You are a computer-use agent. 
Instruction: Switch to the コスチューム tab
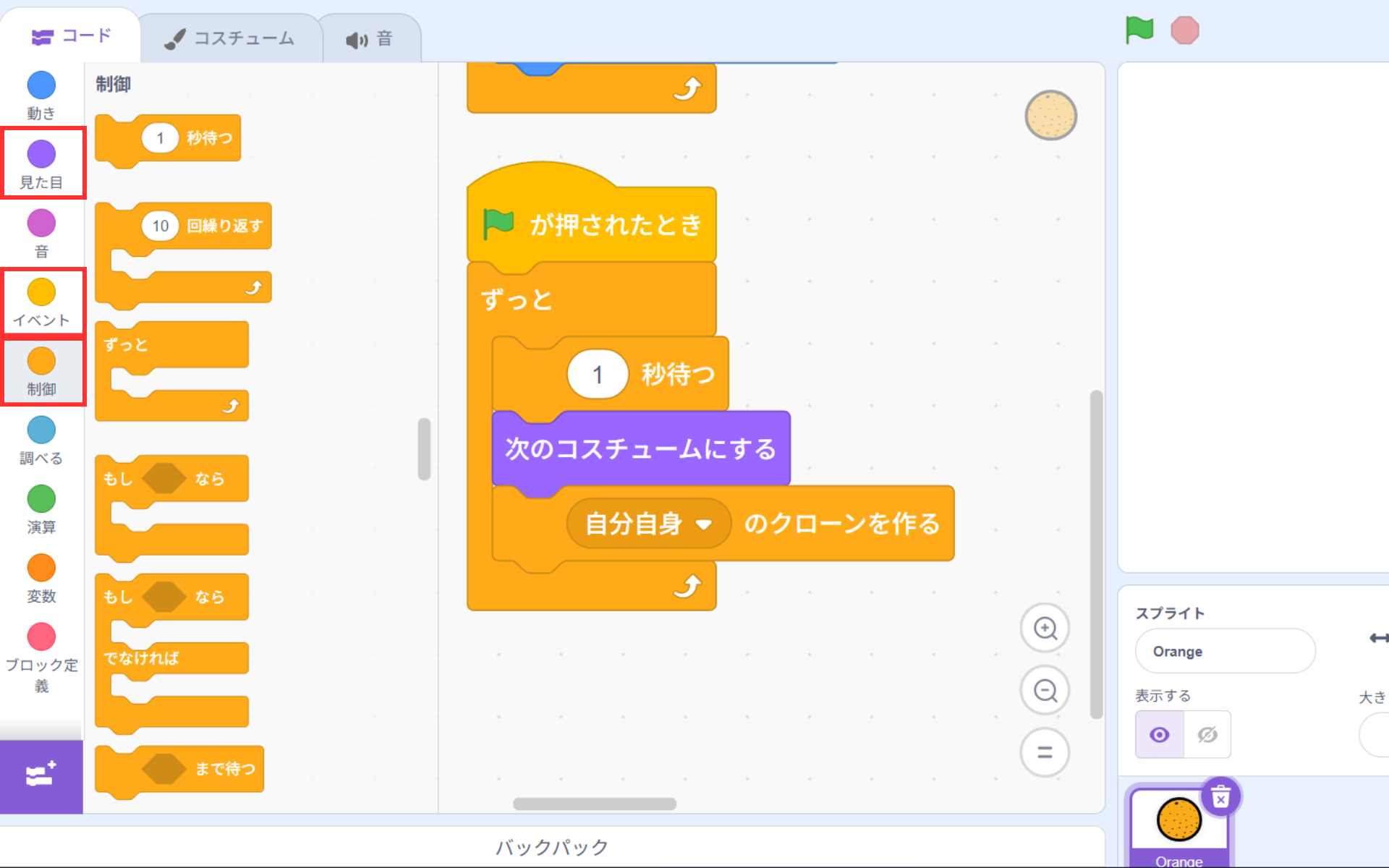click(x=230, y=38)
